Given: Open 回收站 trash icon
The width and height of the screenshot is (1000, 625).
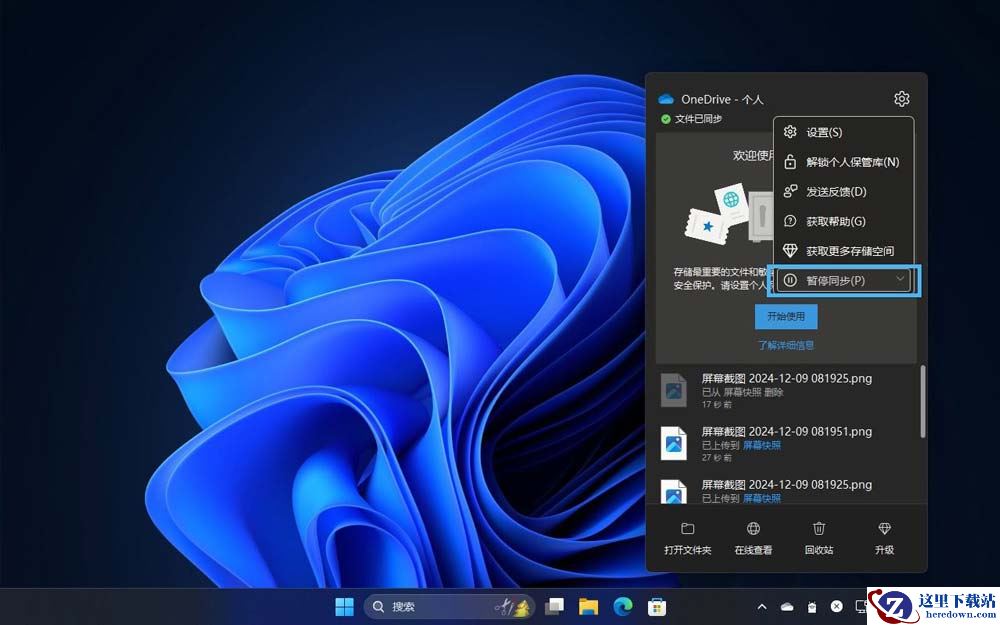Looking at the screenshot, I should (819, 529).
